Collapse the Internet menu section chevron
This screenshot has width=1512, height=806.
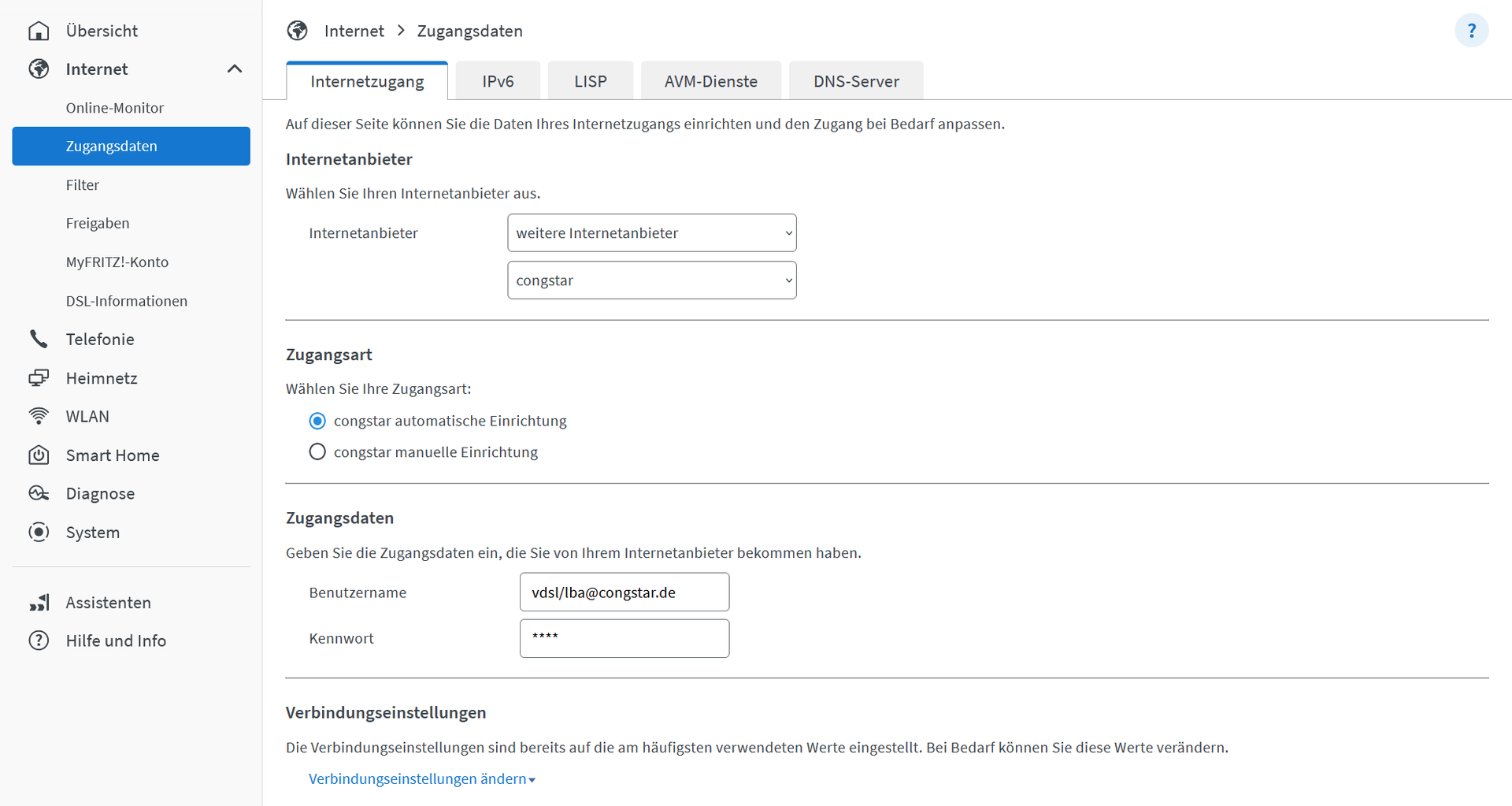[x=235, y=69]
